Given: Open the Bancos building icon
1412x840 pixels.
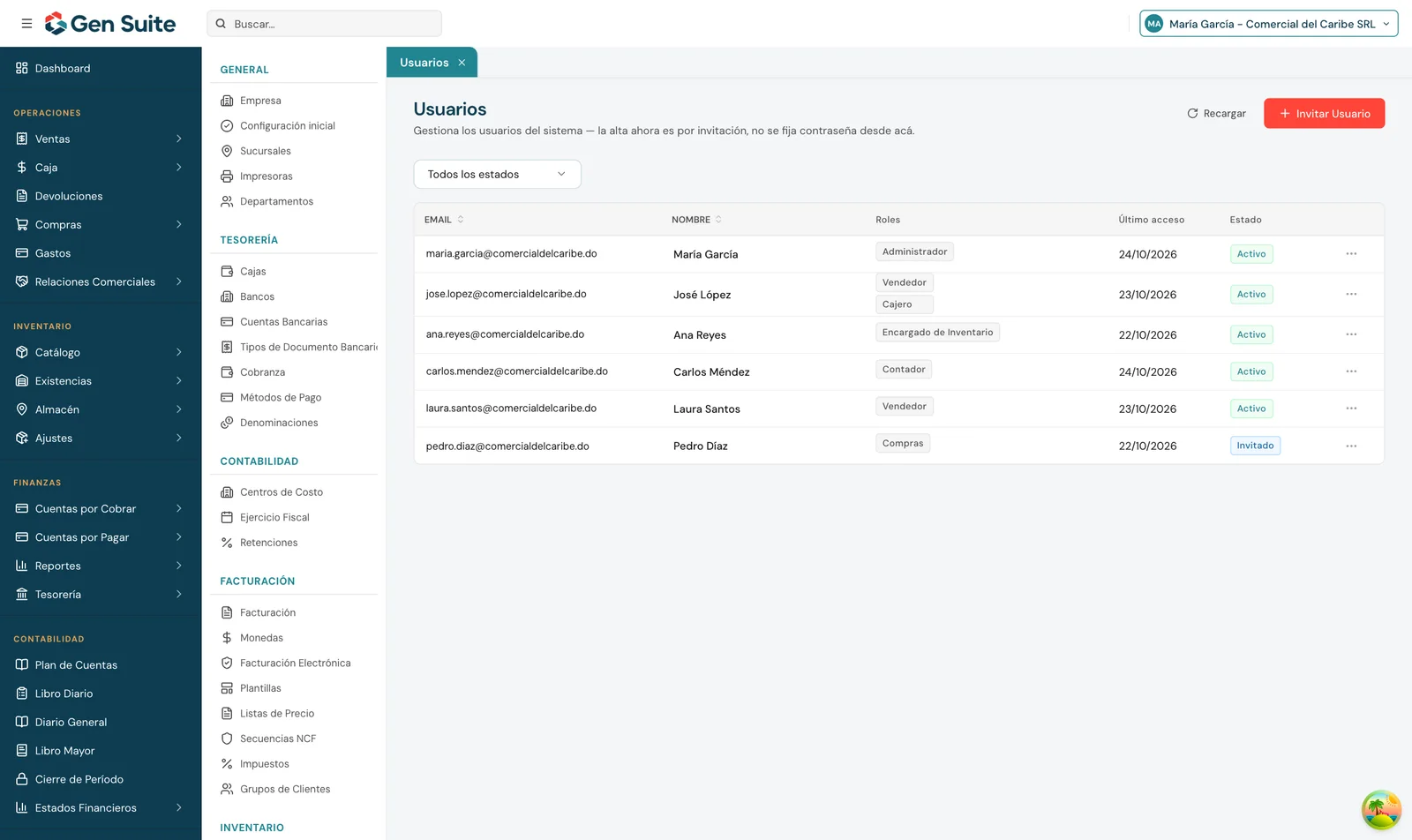Looking at the screenshot, I should [x=227, y=296].
